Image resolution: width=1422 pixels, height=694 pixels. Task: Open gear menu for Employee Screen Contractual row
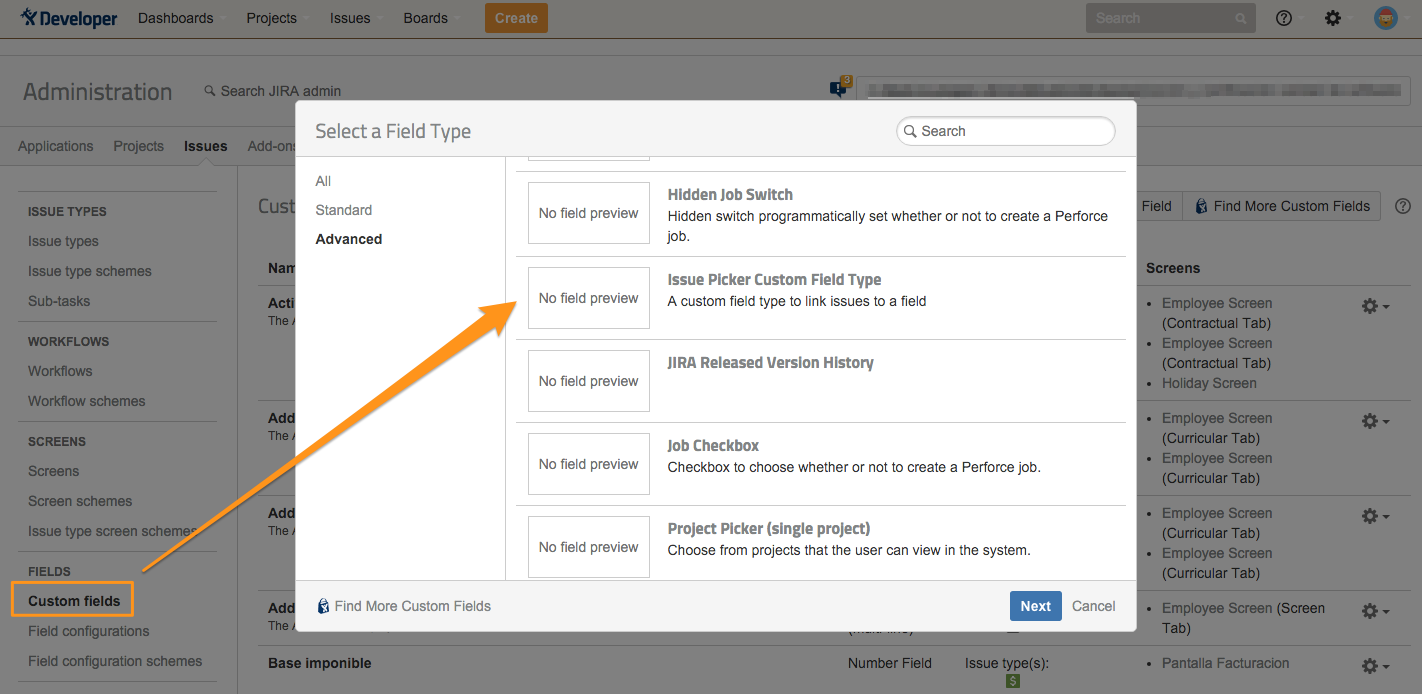click(x=1376, y=306)
